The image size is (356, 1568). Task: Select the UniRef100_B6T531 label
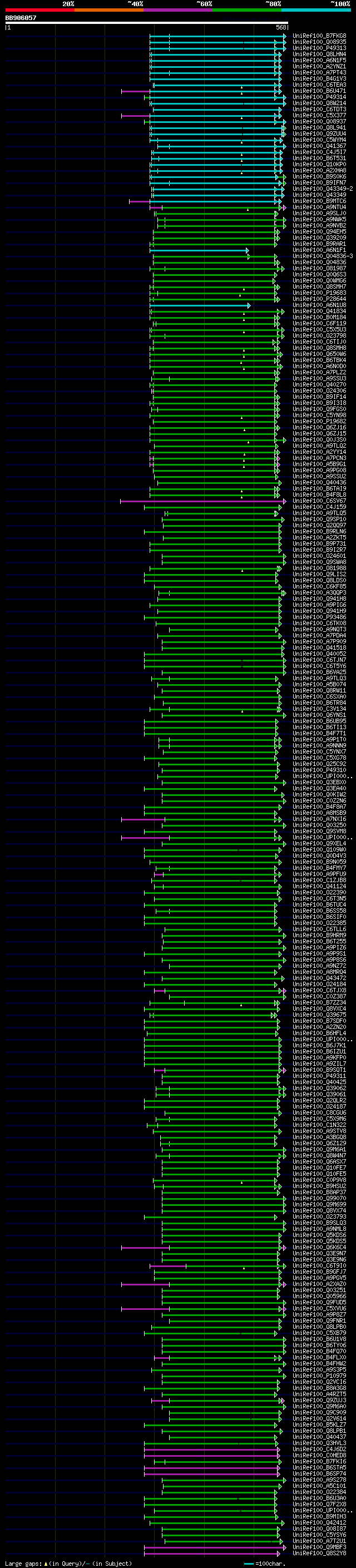coord(319,159)
